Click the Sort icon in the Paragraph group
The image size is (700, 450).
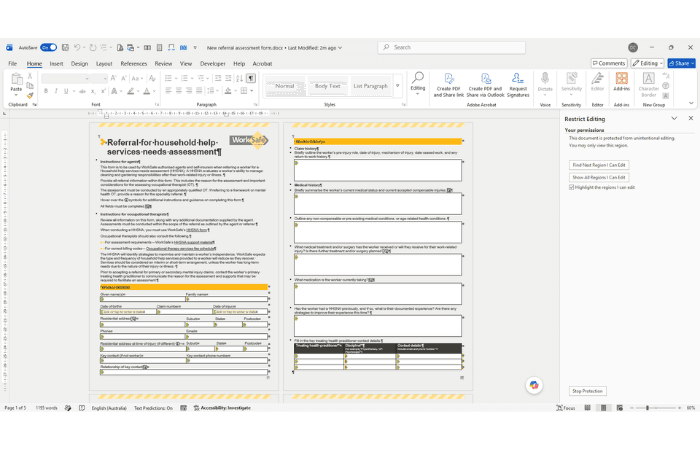[239, 78]
